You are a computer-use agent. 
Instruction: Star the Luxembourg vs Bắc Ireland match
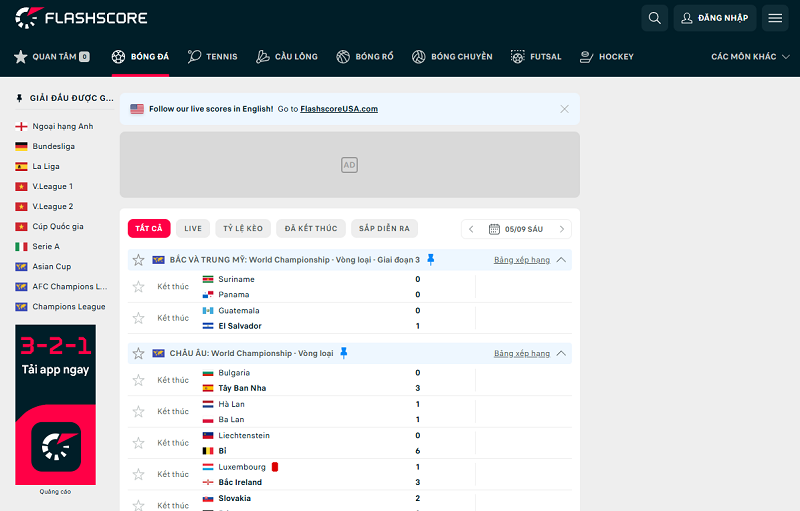138,474
